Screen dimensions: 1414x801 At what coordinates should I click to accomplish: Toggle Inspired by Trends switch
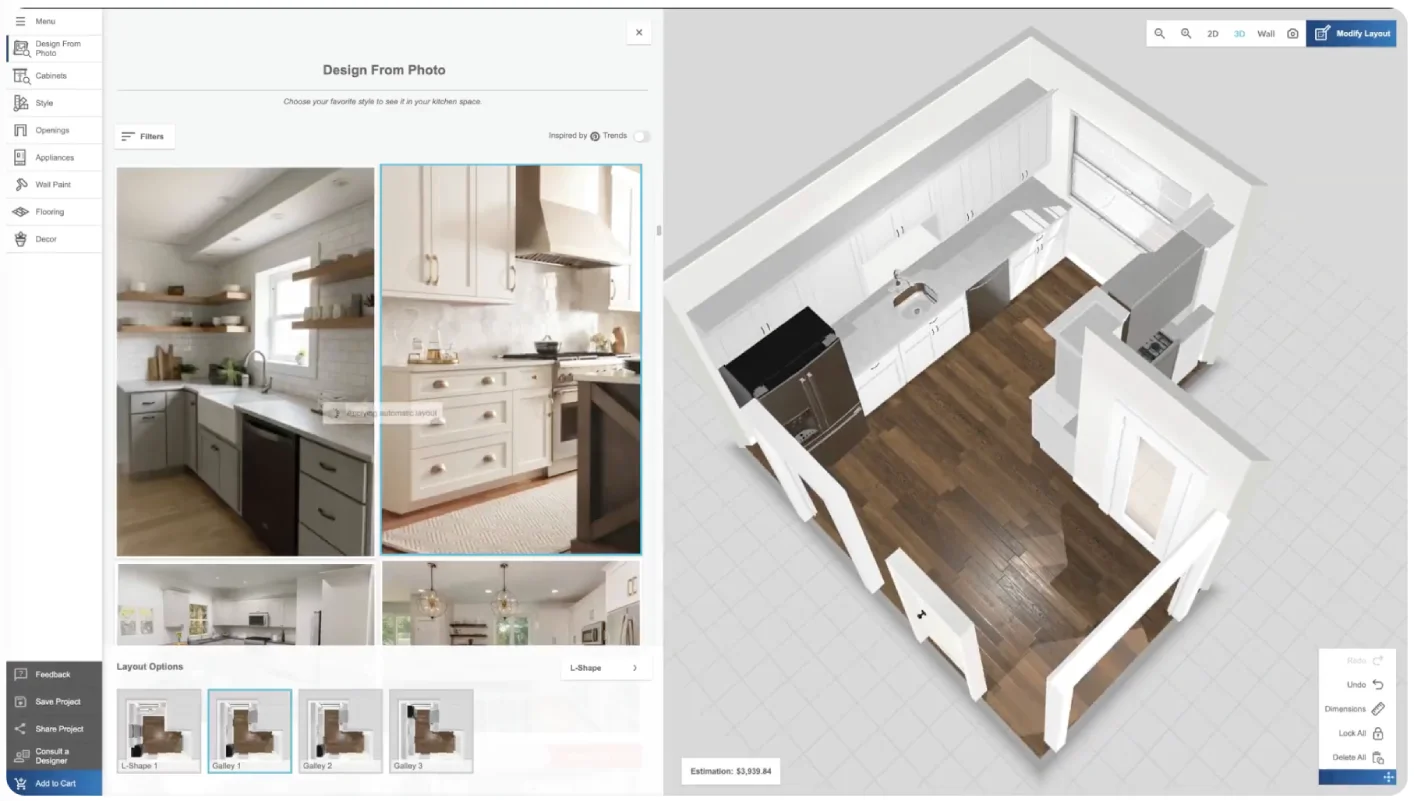pos(640,136)
